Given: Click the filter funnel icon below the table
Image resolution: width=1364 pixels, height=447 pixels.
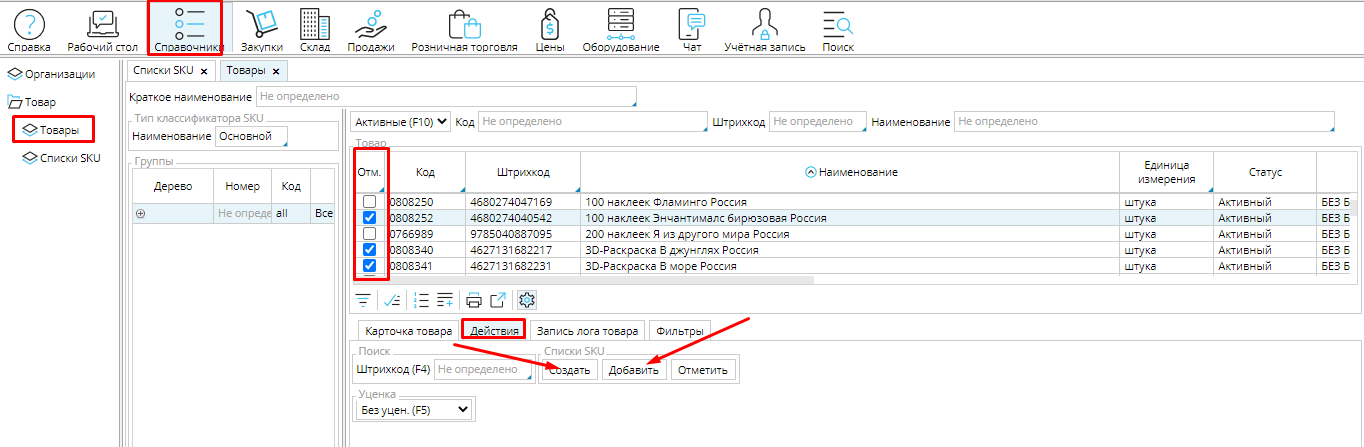Looking at the screenshot, I should click(x=363, y=299).
